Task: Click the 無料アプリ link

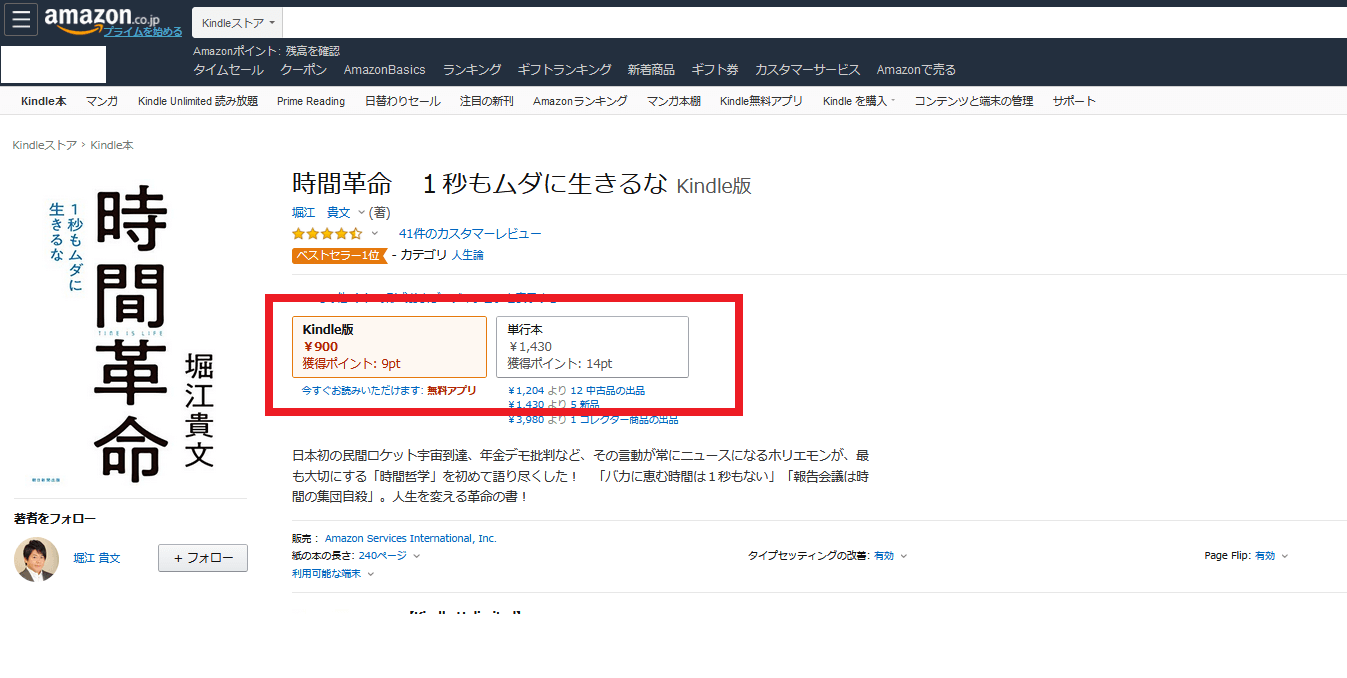Action: (x=452, y=390)
